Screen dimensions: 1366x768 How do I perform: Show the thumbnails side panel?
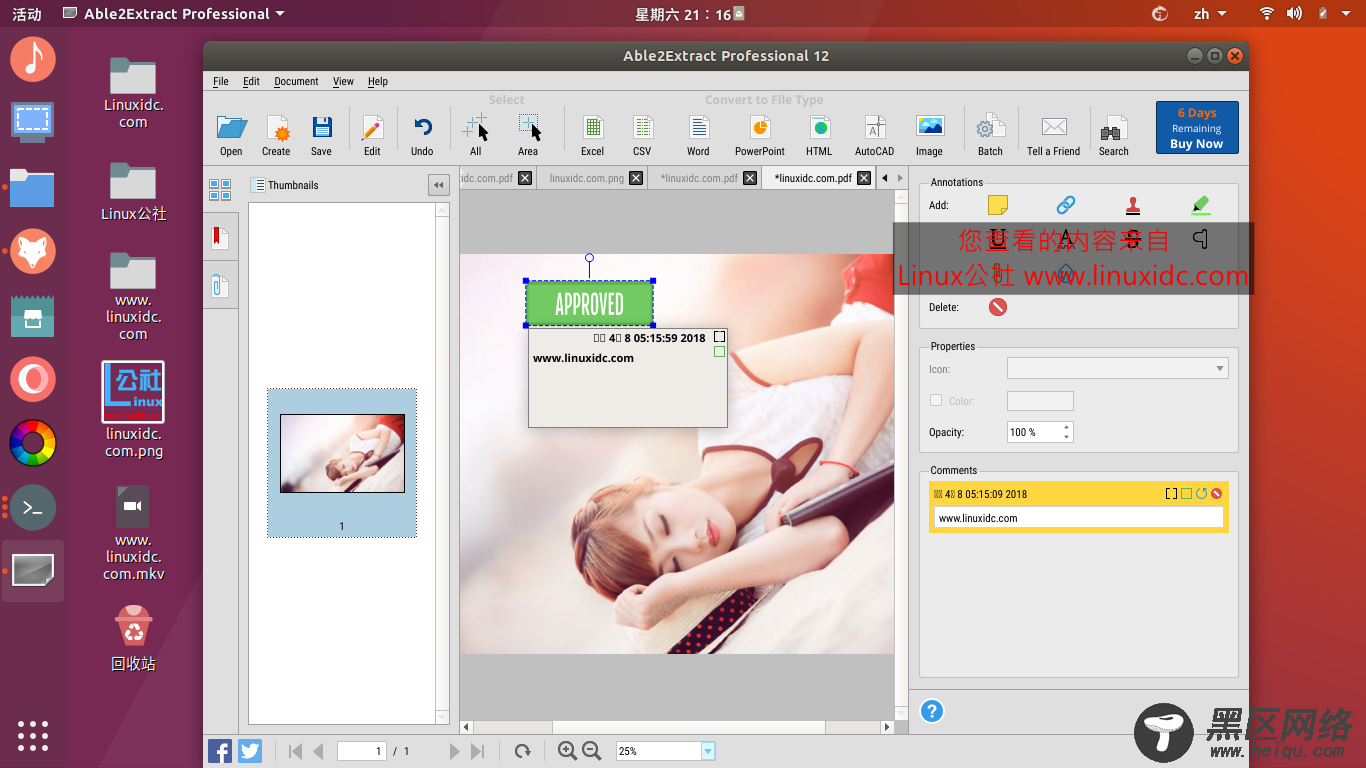(220, 189)
